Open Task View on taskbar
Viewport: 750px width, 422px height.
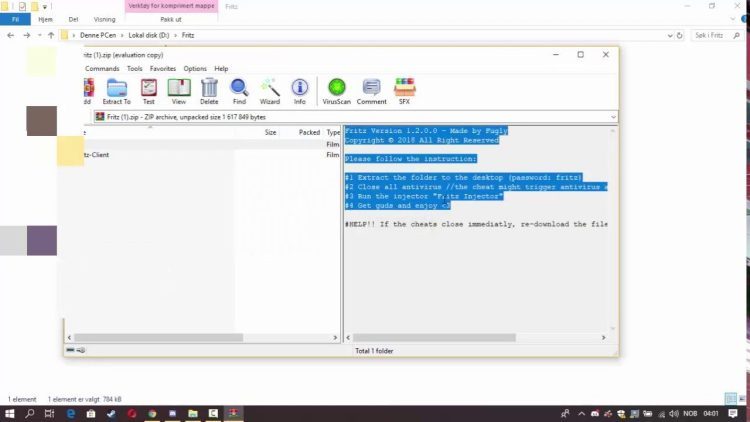point(49,413)
